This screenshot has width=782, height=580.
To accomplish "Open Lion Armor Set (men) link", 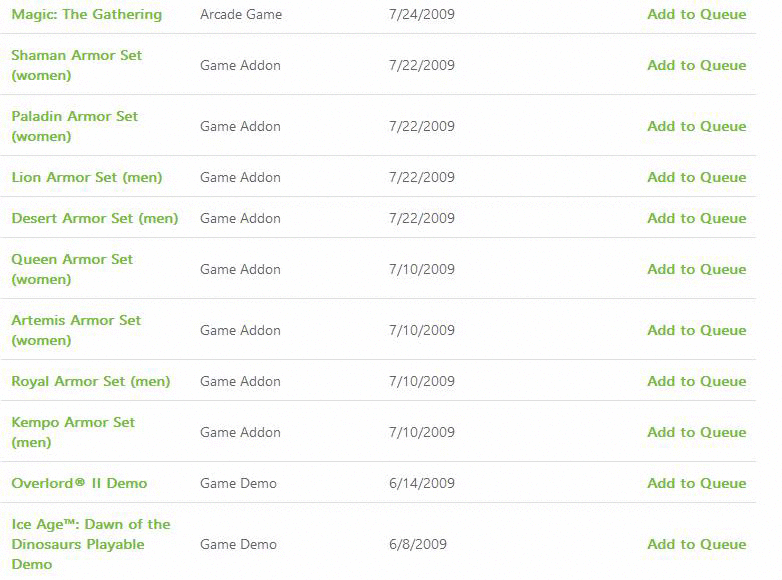I will tap(87, 178).
